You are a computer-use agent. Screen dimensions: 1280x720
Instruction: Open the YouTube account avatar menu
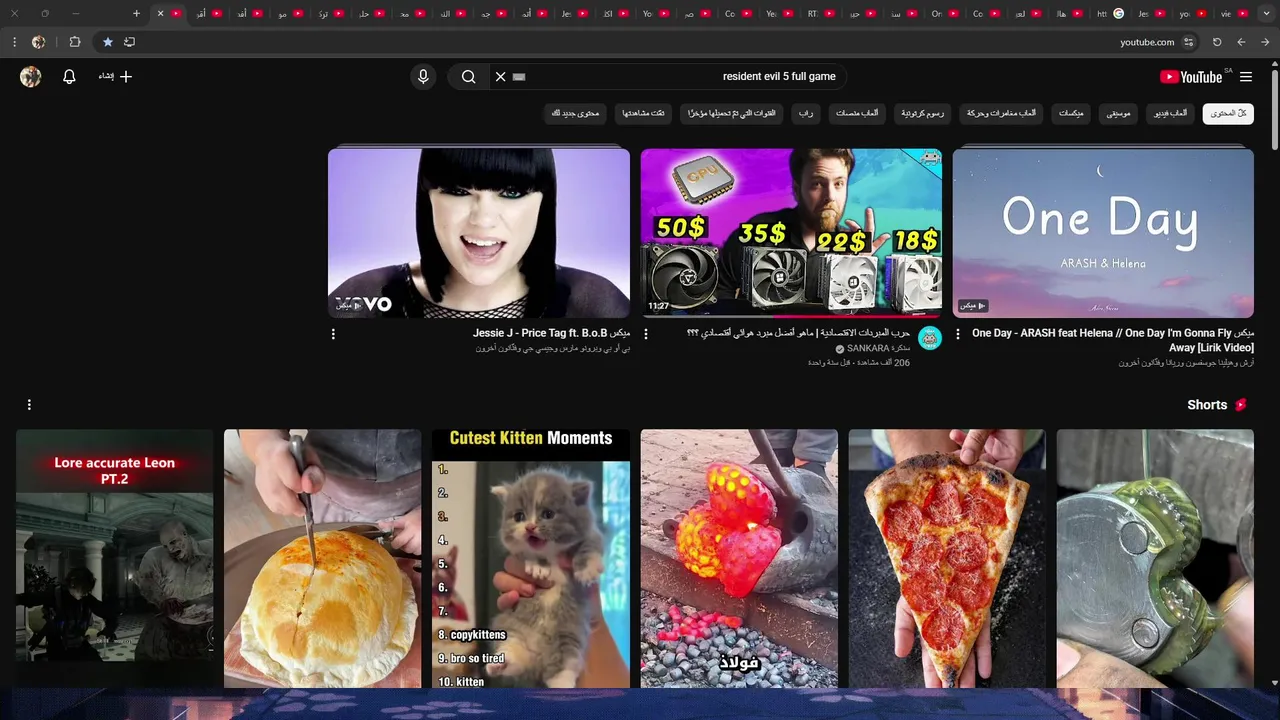tap(31, 77)
